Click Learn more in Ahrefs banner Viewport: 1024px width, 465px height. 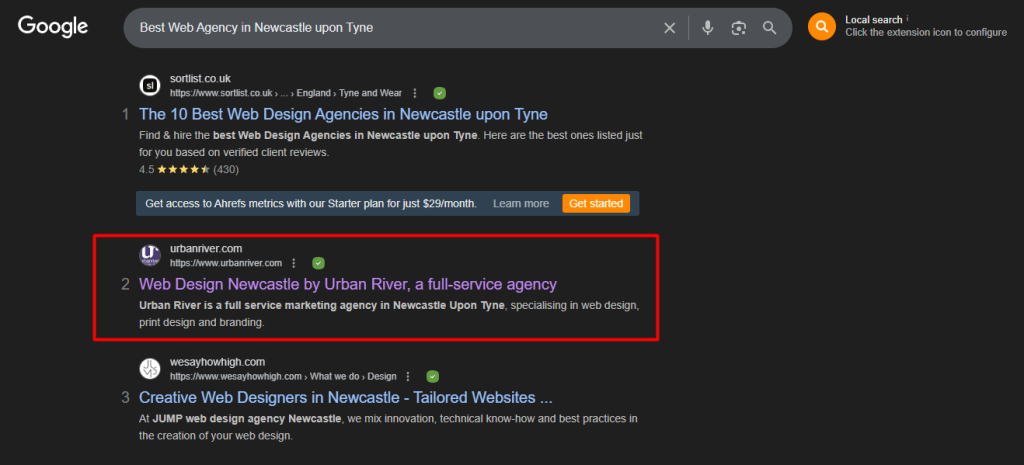tap(520, 204)
